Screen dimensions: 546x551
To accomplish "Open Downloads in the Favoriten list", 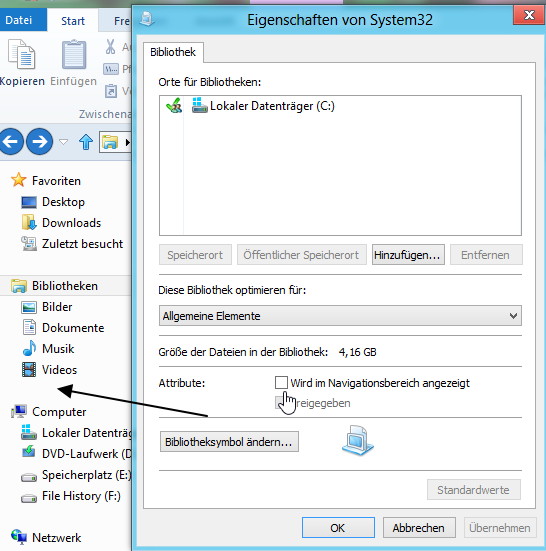I will pyautogui.click(x=71, y=223).
